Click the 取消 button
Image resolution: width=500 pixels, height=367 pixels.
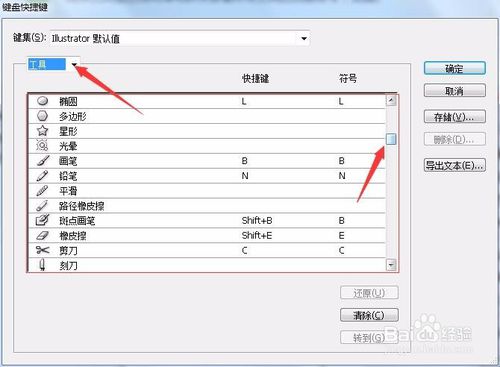coord(455,91)
